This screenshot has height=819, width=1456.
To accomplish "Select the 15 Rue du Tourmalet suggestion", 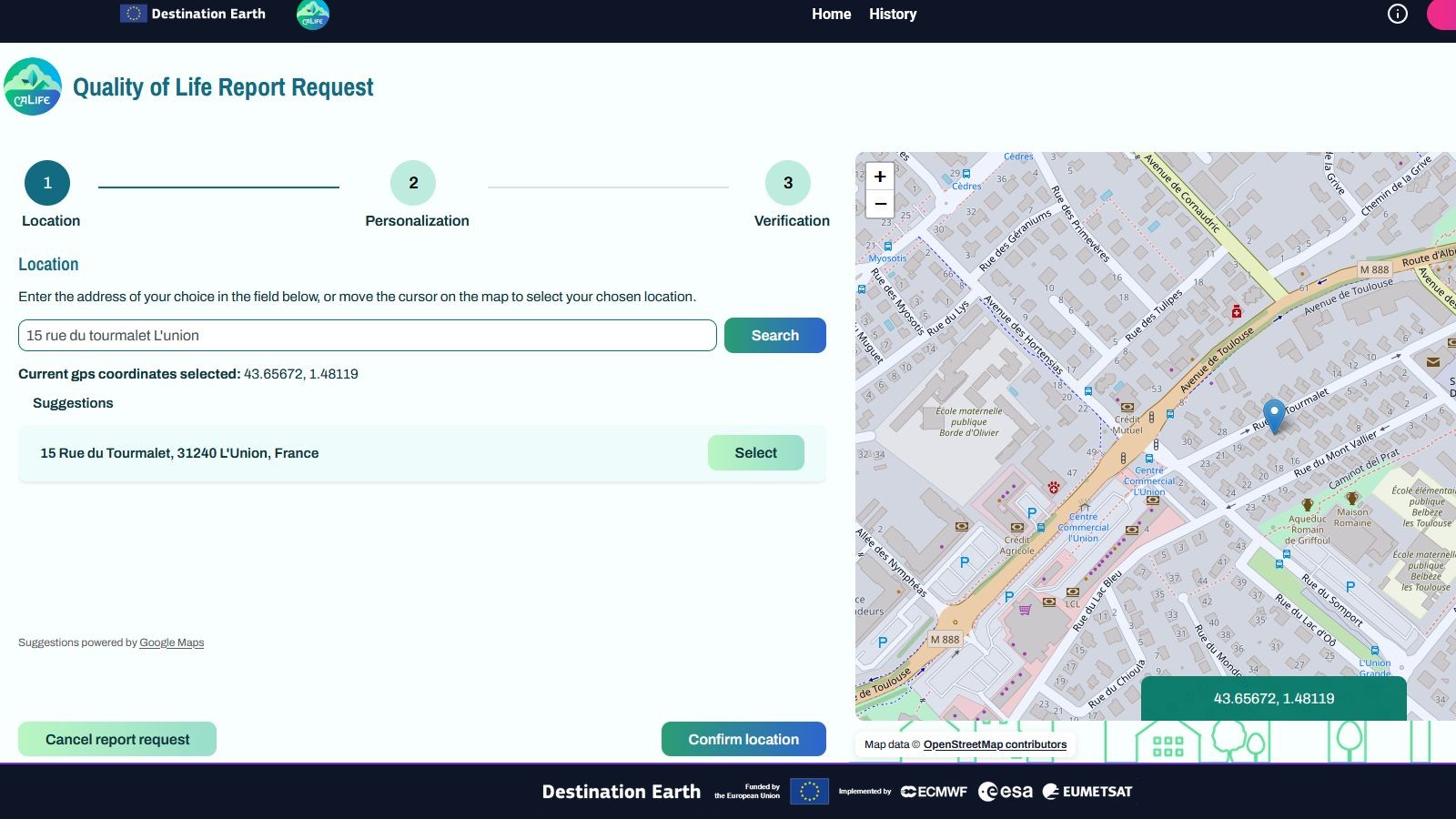I will (755, 453).
